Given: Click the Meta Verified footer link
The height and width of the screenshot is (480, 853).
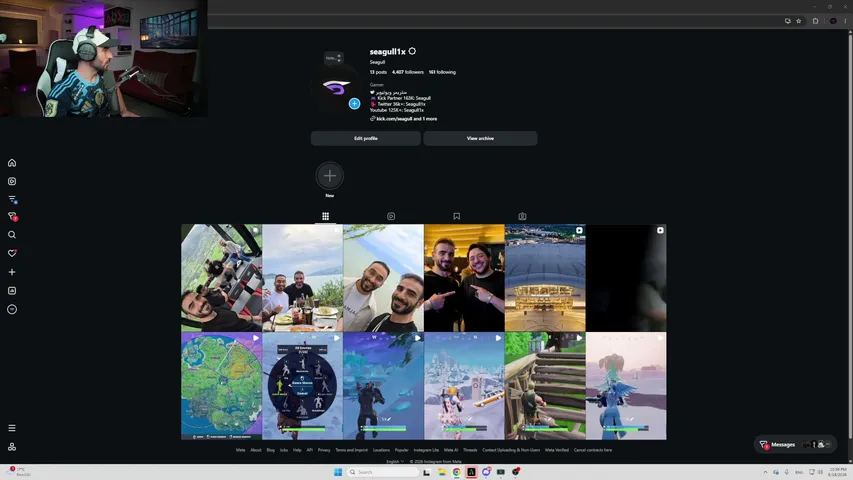Looking at the screenshot, I should 557,450.
